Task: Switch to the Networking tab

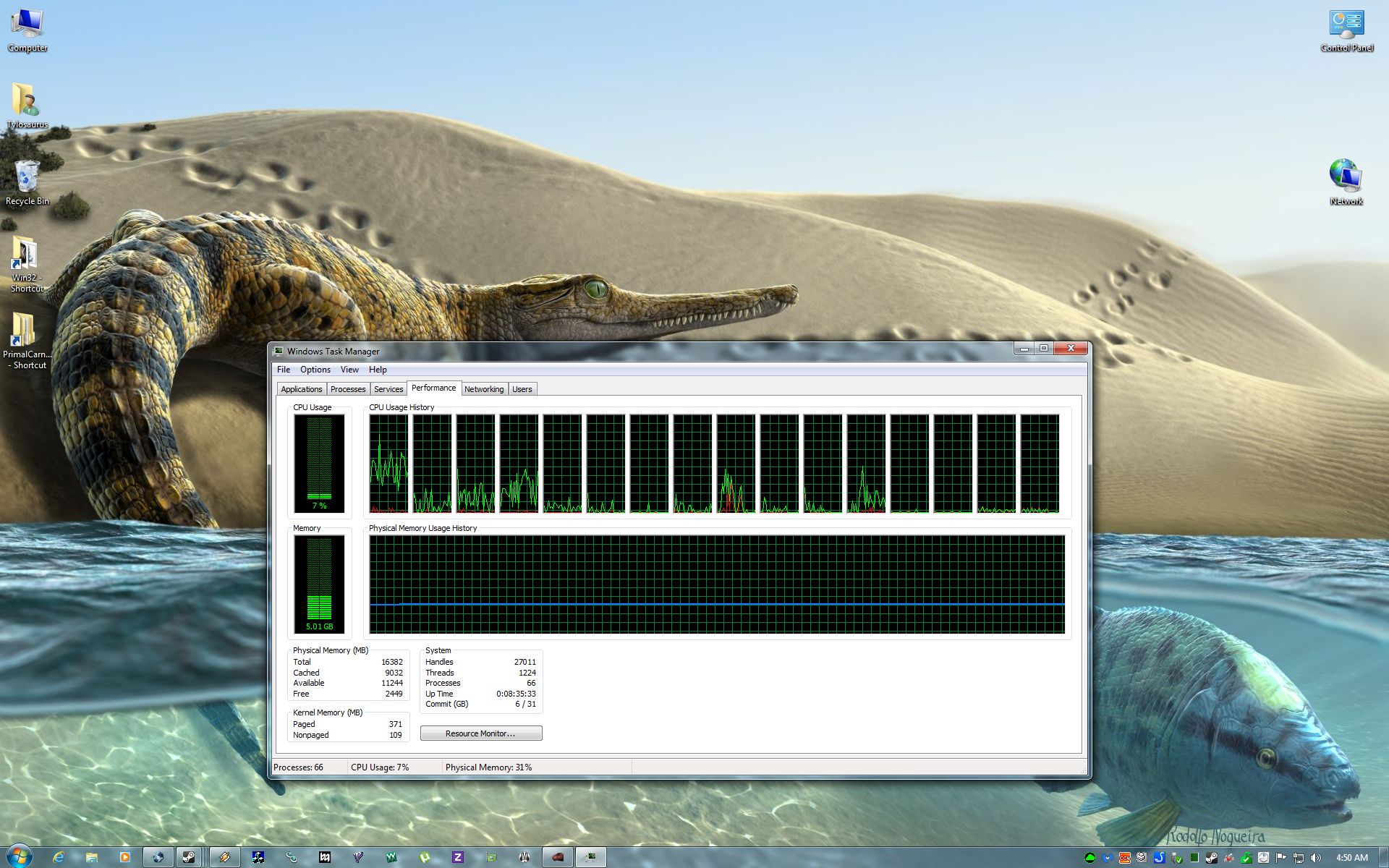Action: [x=484, y=389]
